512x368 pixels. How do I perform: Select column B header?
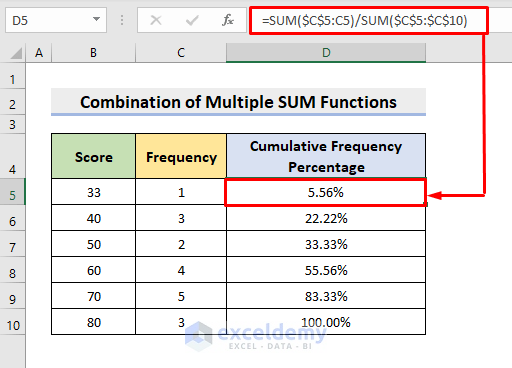(94, 53)
